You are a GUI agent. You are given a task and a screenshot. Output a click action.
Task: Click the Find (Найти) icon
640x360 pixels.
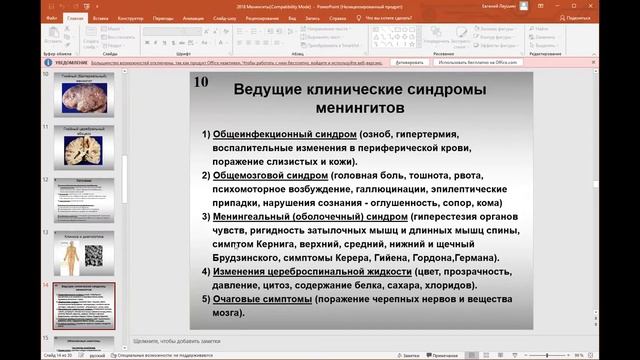pyautogui.click(x=532, y=29)
